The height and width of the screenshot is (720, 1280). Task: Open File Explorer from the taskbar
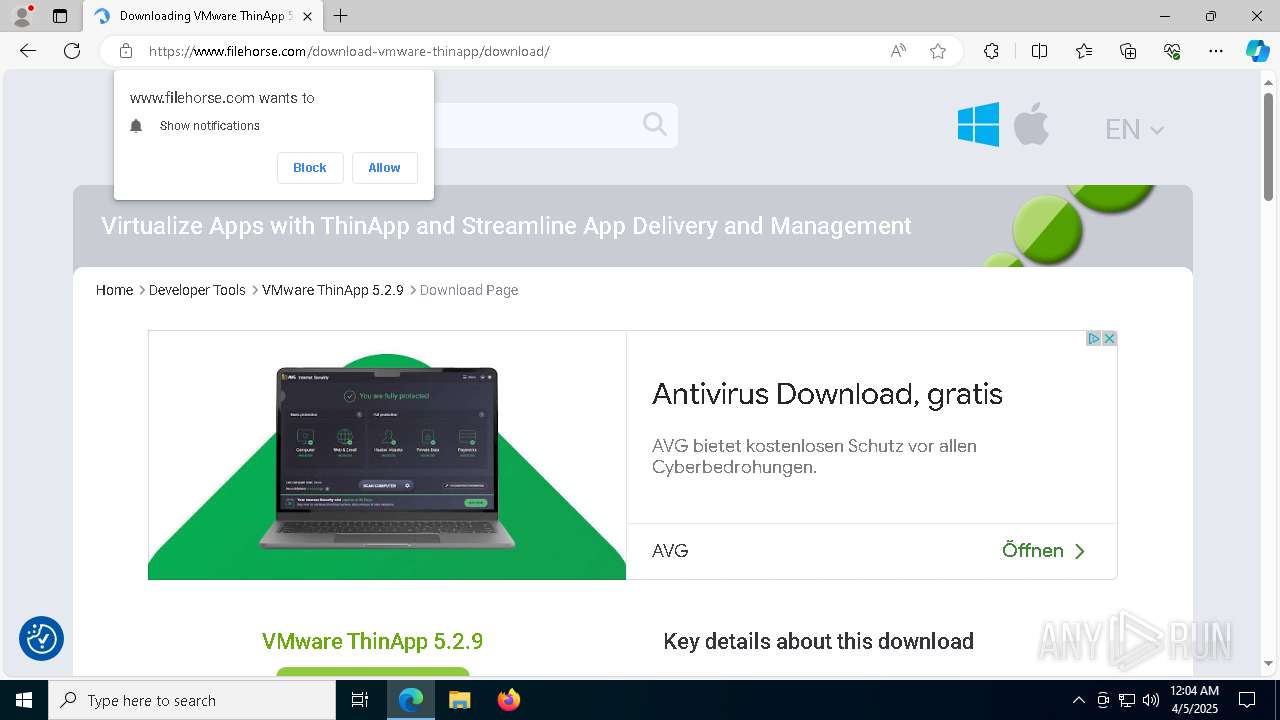pos(459,700)
